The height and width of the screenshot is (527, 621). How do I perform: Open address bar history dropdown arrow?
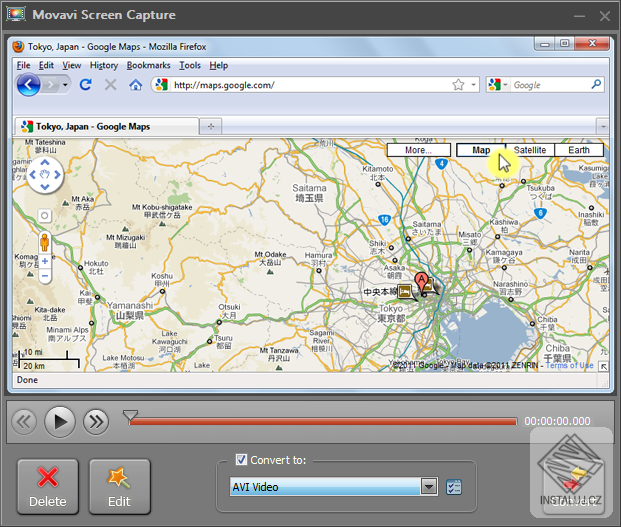(x=473, y=85)
